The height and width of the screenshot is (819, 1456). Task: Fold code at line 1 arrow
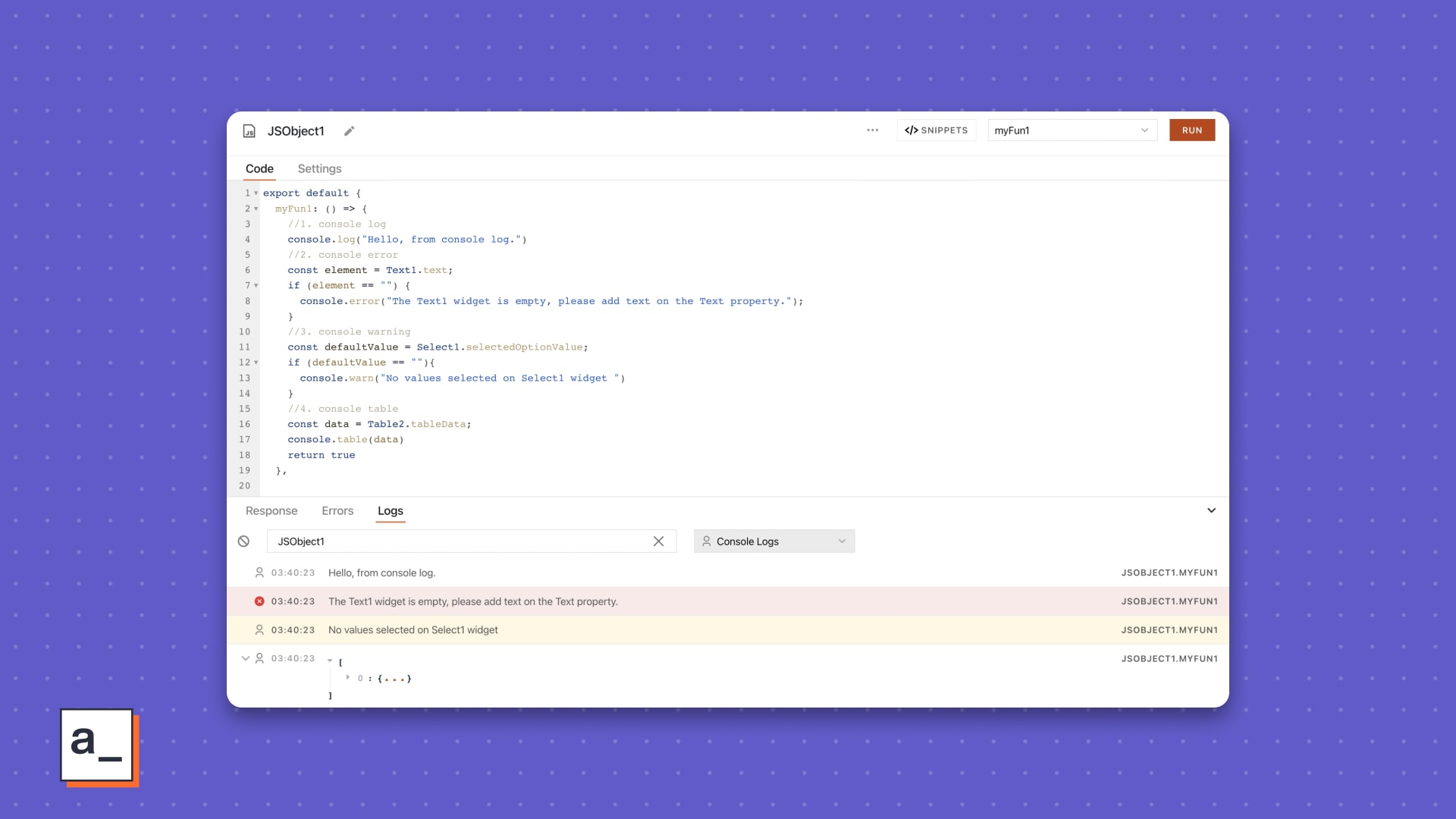click(256, 193)
